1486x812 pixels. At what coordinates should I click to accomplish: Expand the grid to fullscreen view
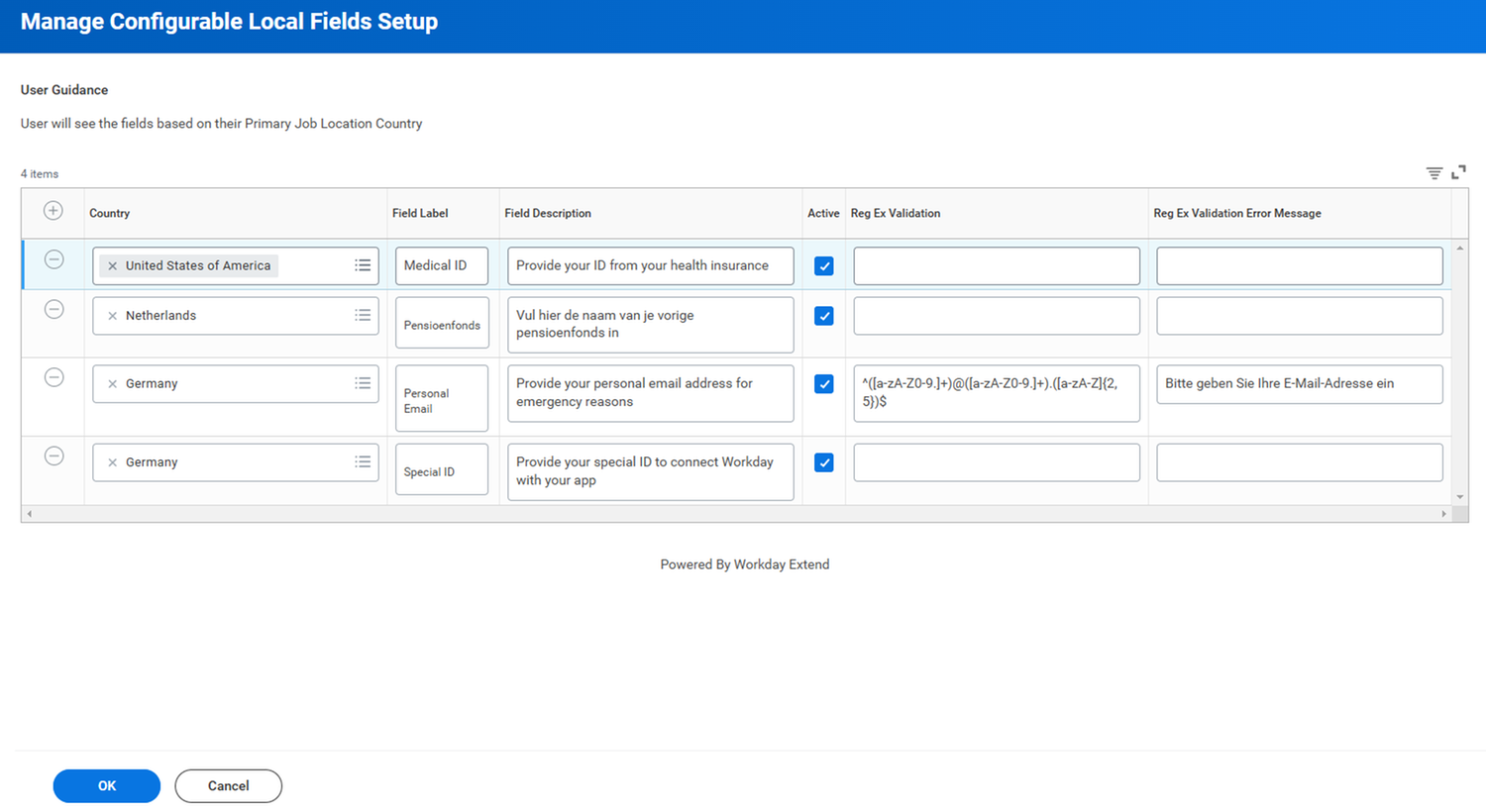tap(1458, 171)
